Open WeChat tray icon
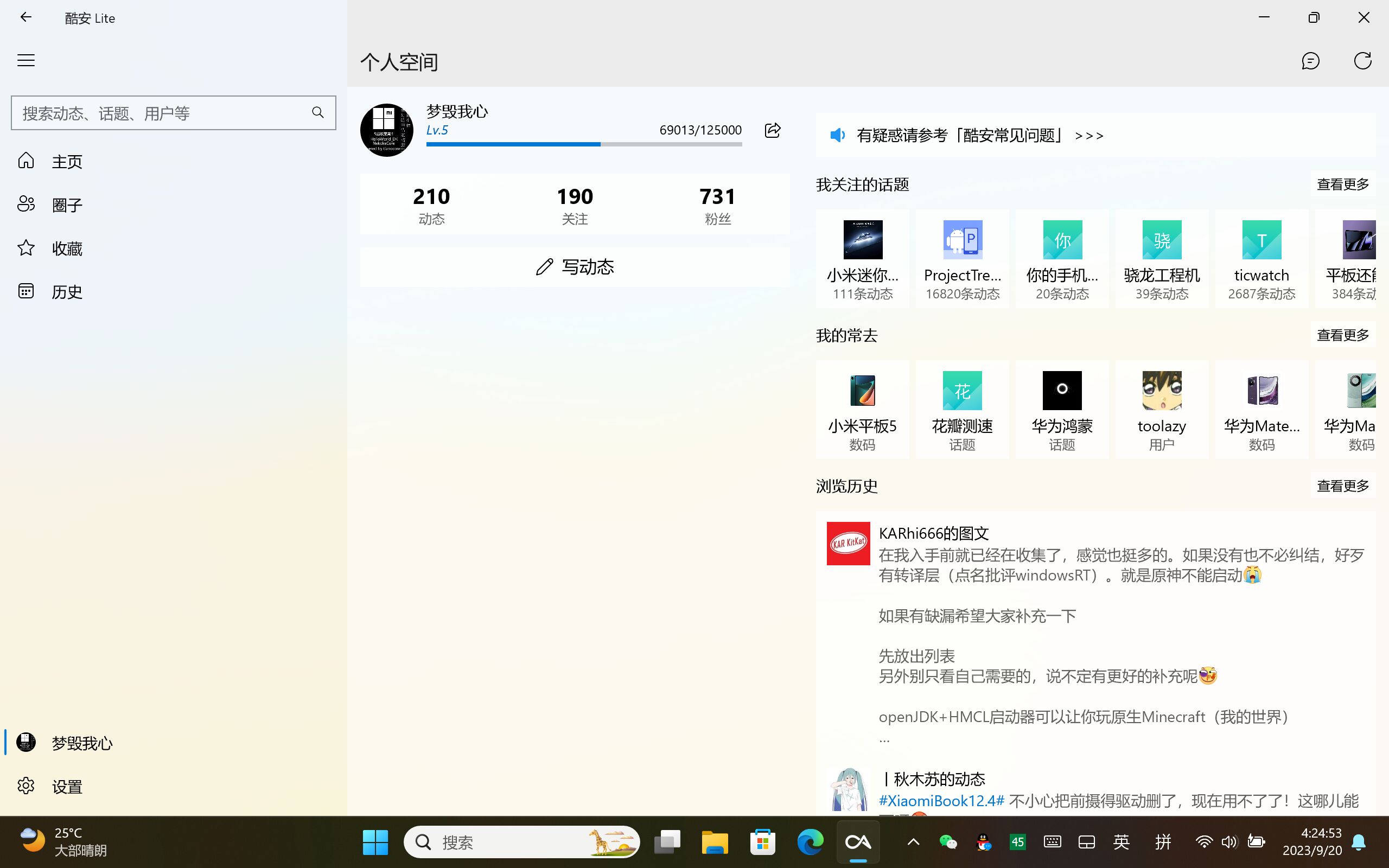Screen dimensions: 1389x868 [948, 842]
